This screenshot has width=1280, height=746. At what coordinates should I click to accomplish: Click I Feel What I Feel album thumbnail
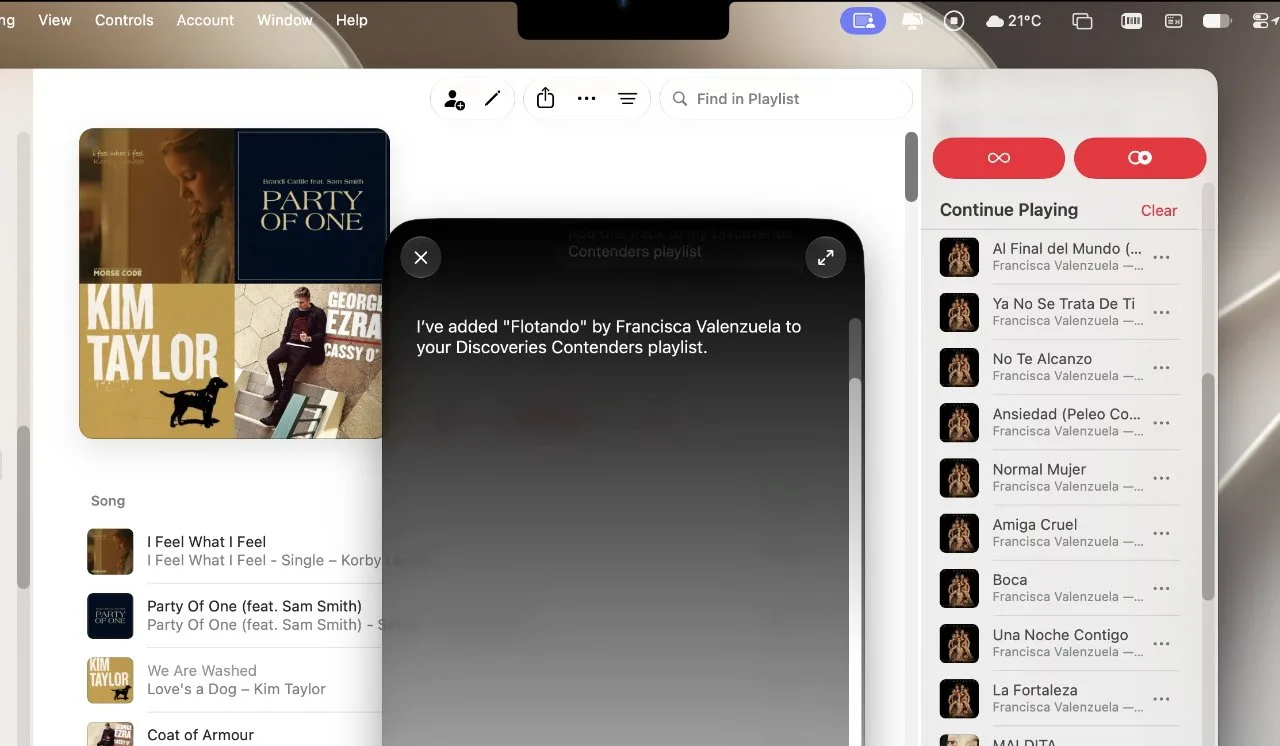(110, 551)
